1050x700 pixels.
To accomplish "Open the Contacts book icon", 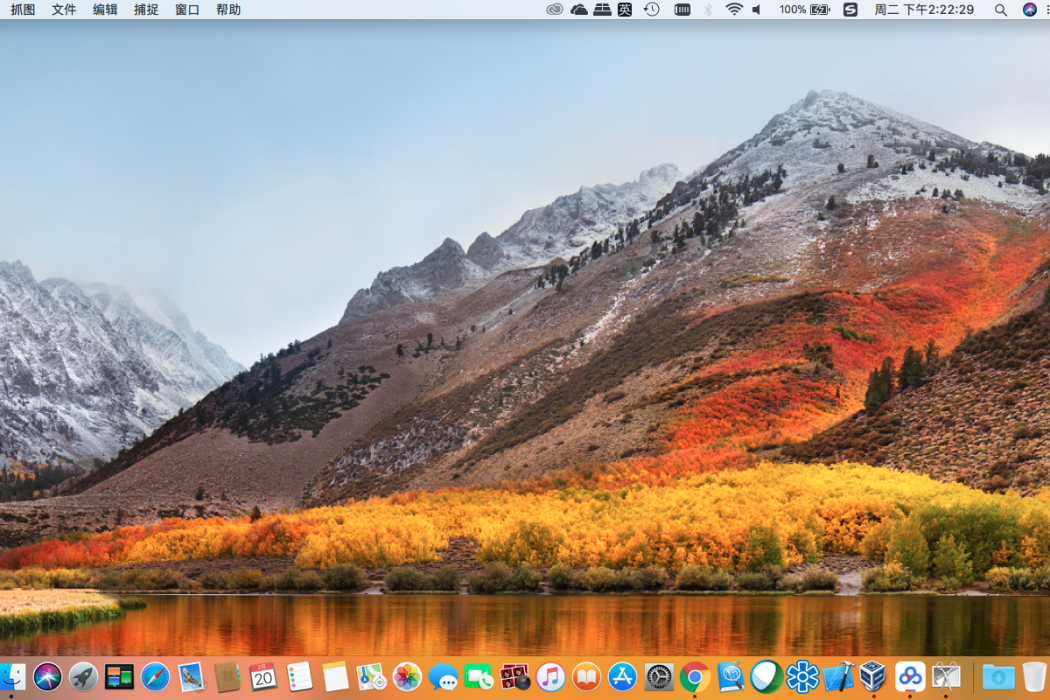I will click(227, 677).
